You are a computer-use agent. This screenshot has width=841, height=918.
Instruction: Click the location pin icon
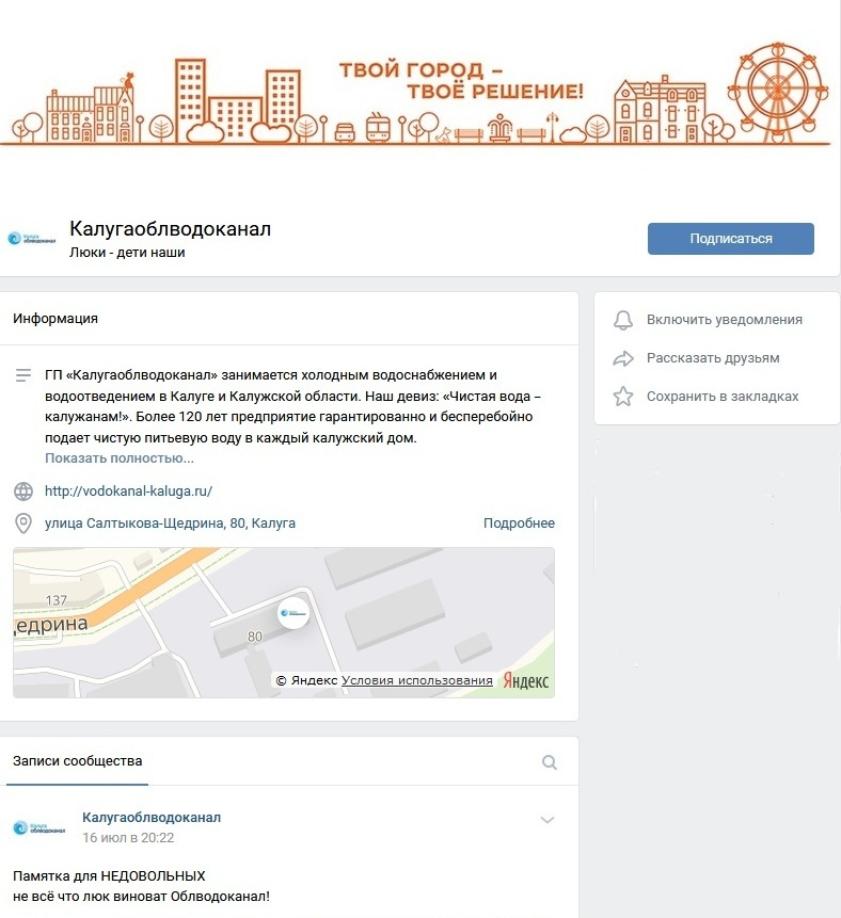(23, 523)
